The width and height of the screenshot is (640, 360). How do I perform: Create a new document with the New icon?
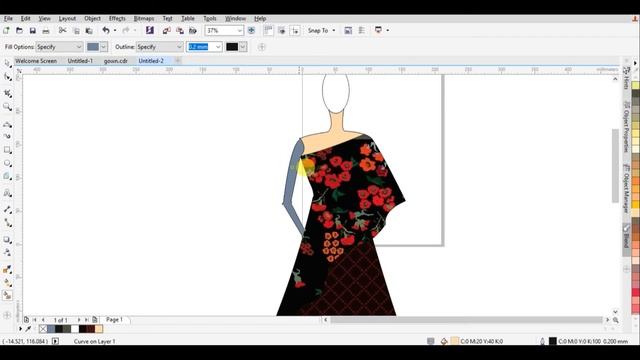(6, 31)
